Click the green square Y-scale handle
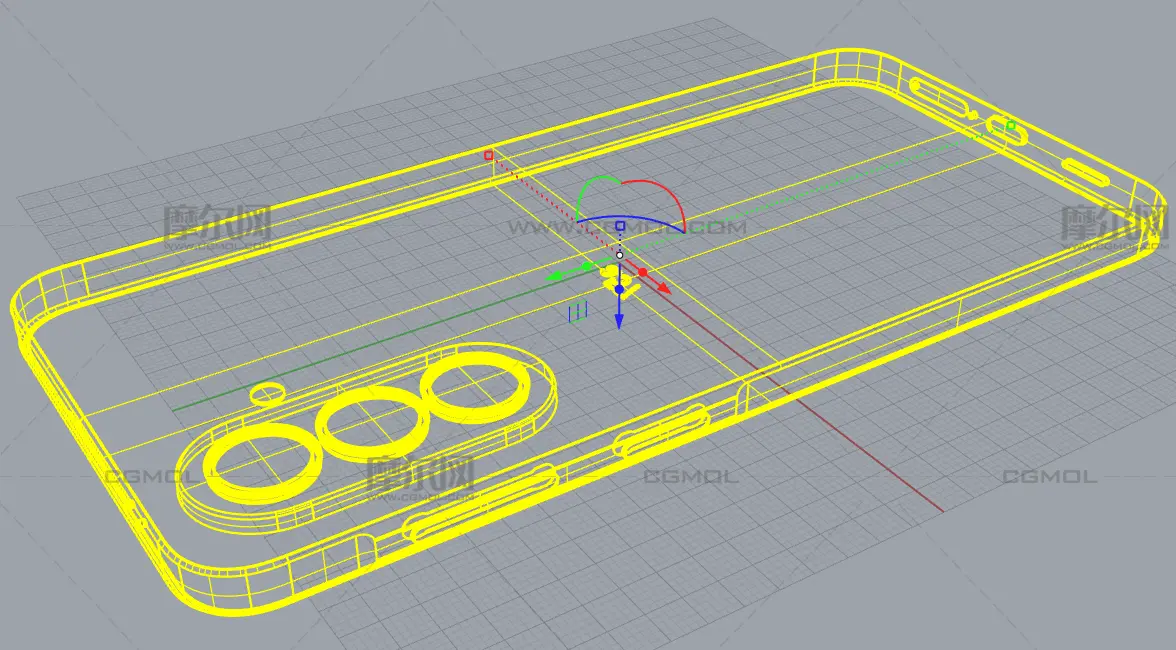The width and height of the screenshot is (1176, 650). (x=1011, y=126)
